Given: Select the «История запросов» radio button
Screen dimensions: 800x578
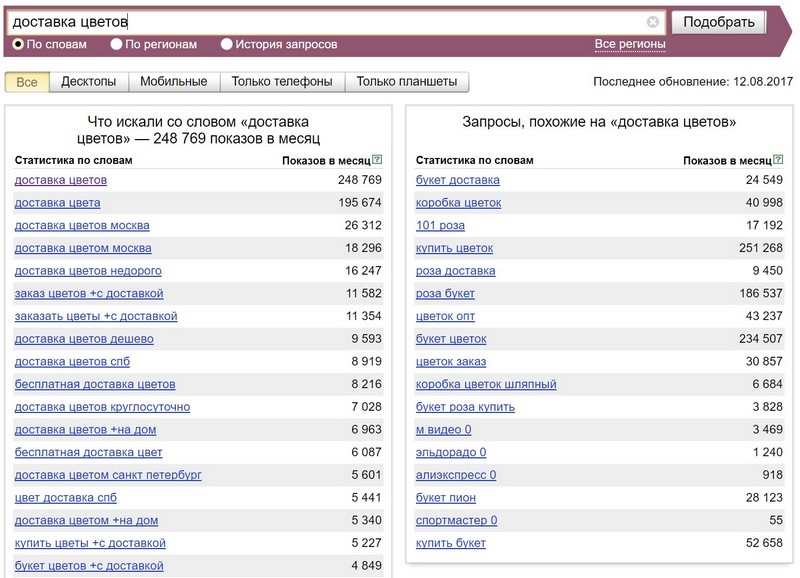Looking at the screenshot, I should (x=227, y=44).
